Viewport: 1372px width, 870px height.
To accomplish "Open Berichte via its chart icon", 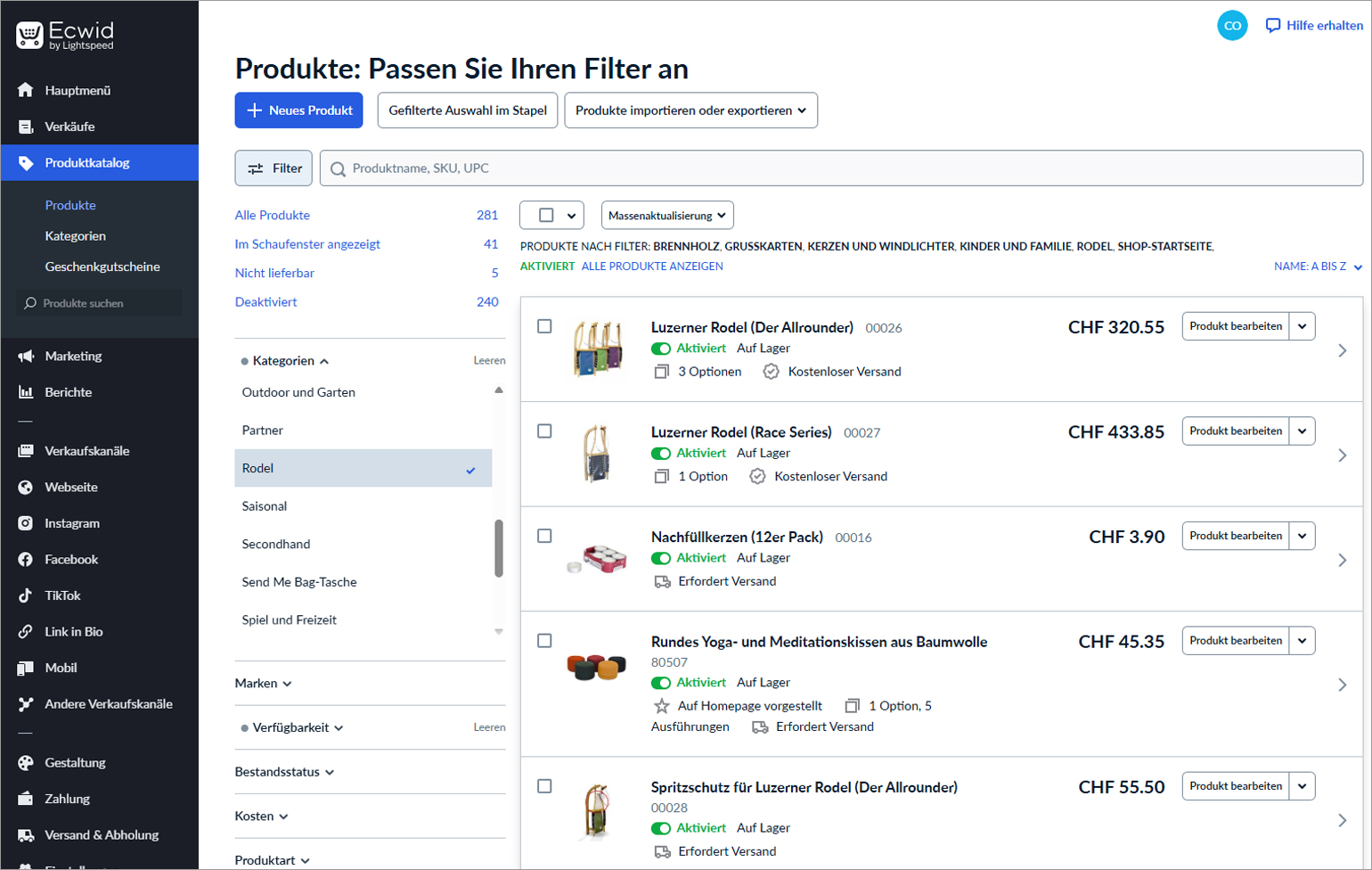I will click(x=26, y=392).
